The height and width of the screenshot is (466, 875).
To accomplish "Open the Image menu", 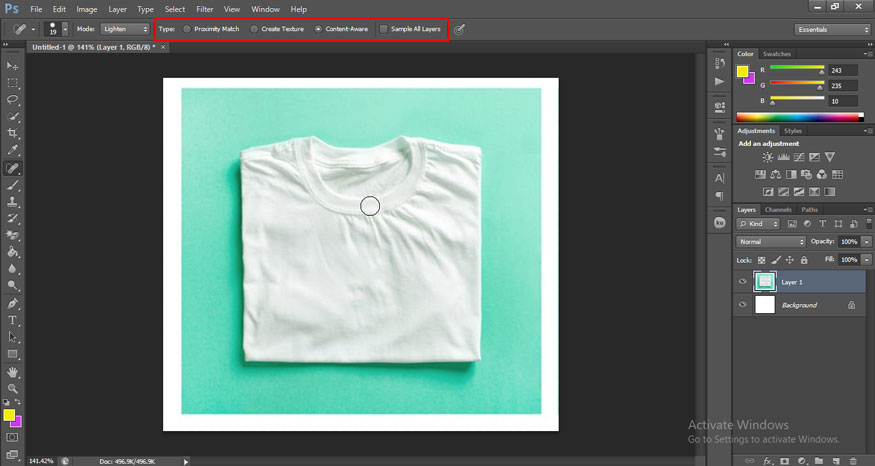I will (86, 9).
